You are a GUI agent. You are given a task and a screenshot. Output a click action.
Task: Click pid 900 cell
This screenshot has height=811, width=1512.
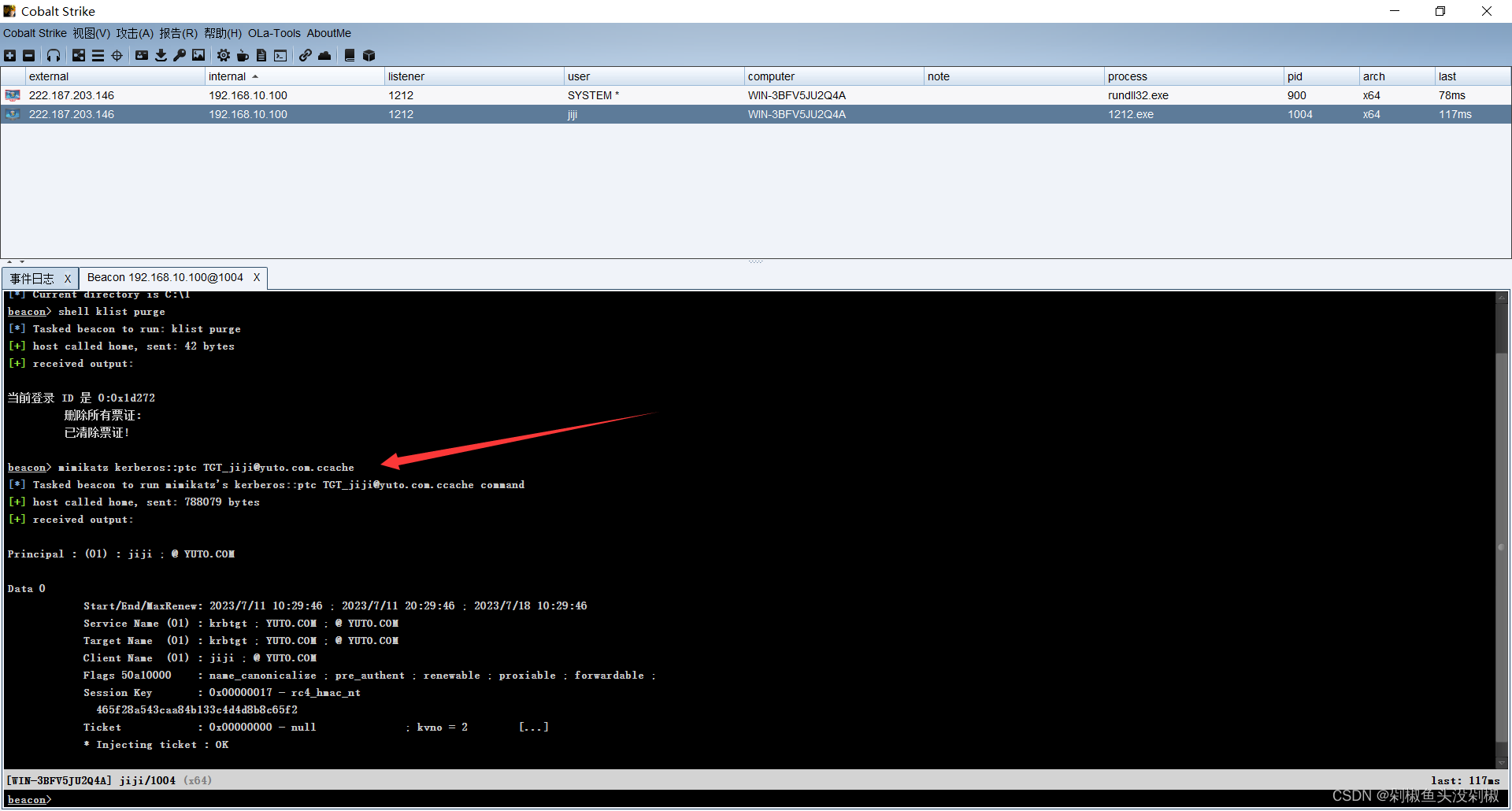point(1321,95)
